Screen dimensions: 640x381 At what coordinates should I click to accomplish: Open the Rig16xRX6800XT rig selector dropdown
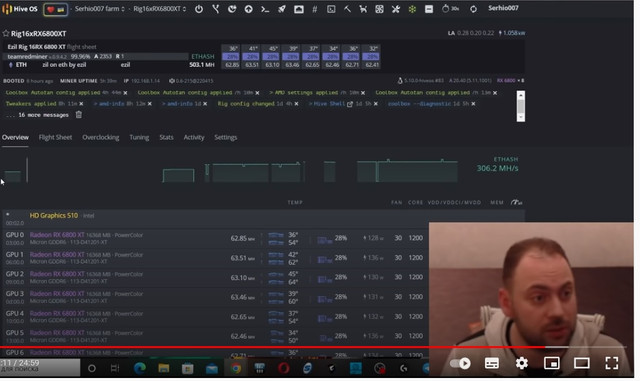pos(160,9)
